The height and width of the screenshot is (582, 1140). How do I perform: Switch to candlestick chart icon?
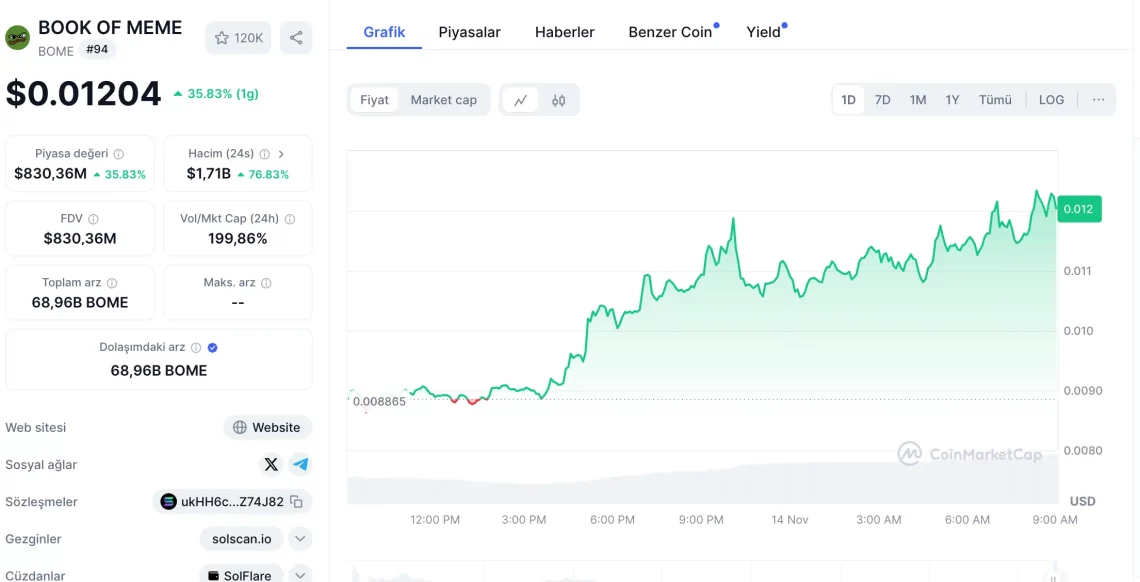(559, 100)
